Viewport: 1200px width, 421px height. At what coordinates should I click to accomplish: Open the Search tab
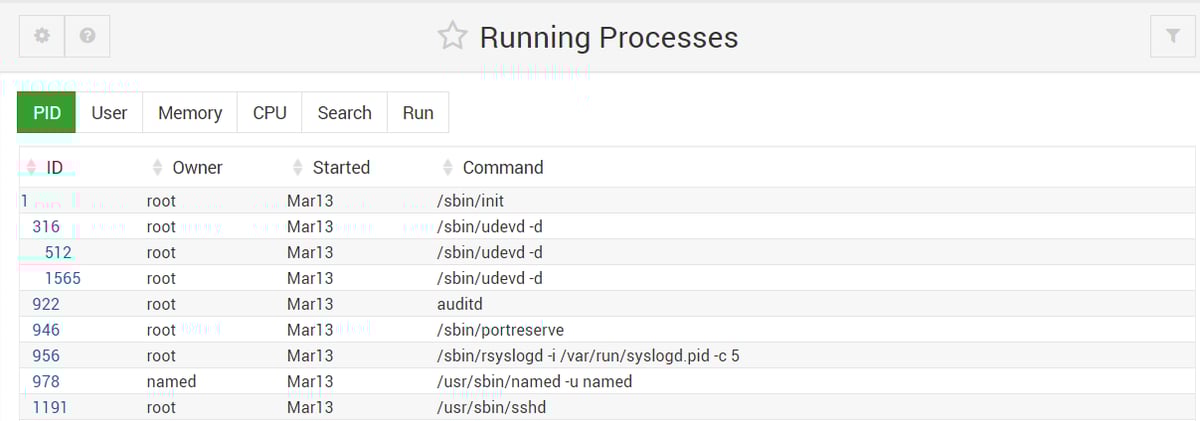(x=344, y=113)
